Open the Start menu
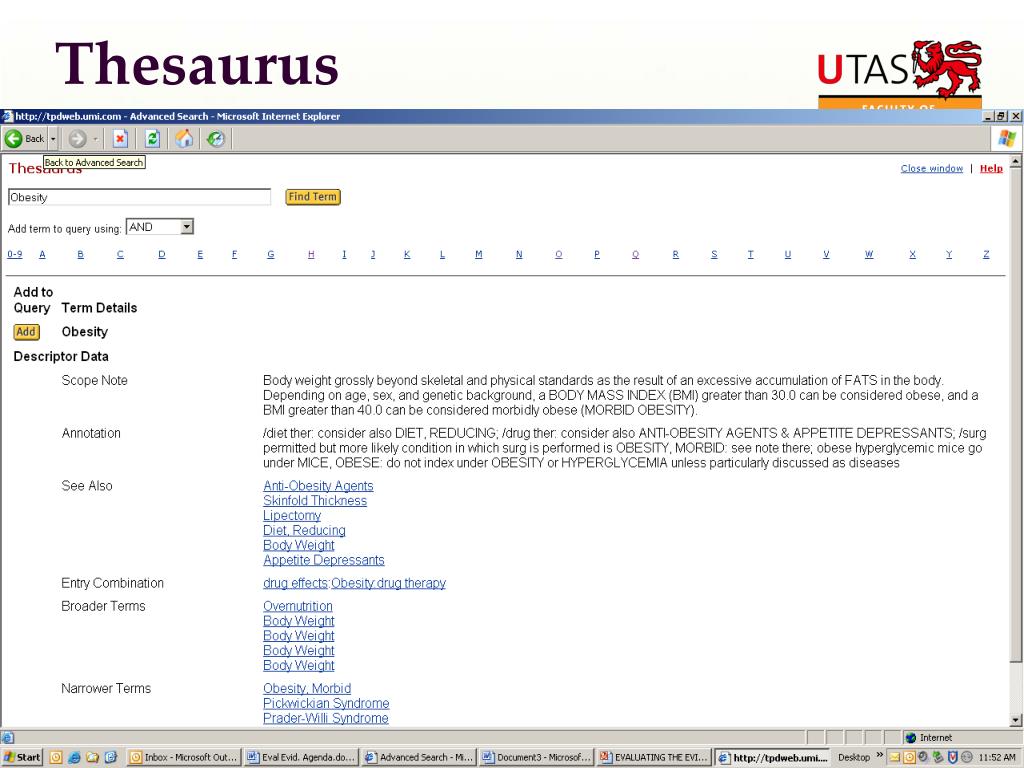This screenshot has height=768, width=1024. 20,757
